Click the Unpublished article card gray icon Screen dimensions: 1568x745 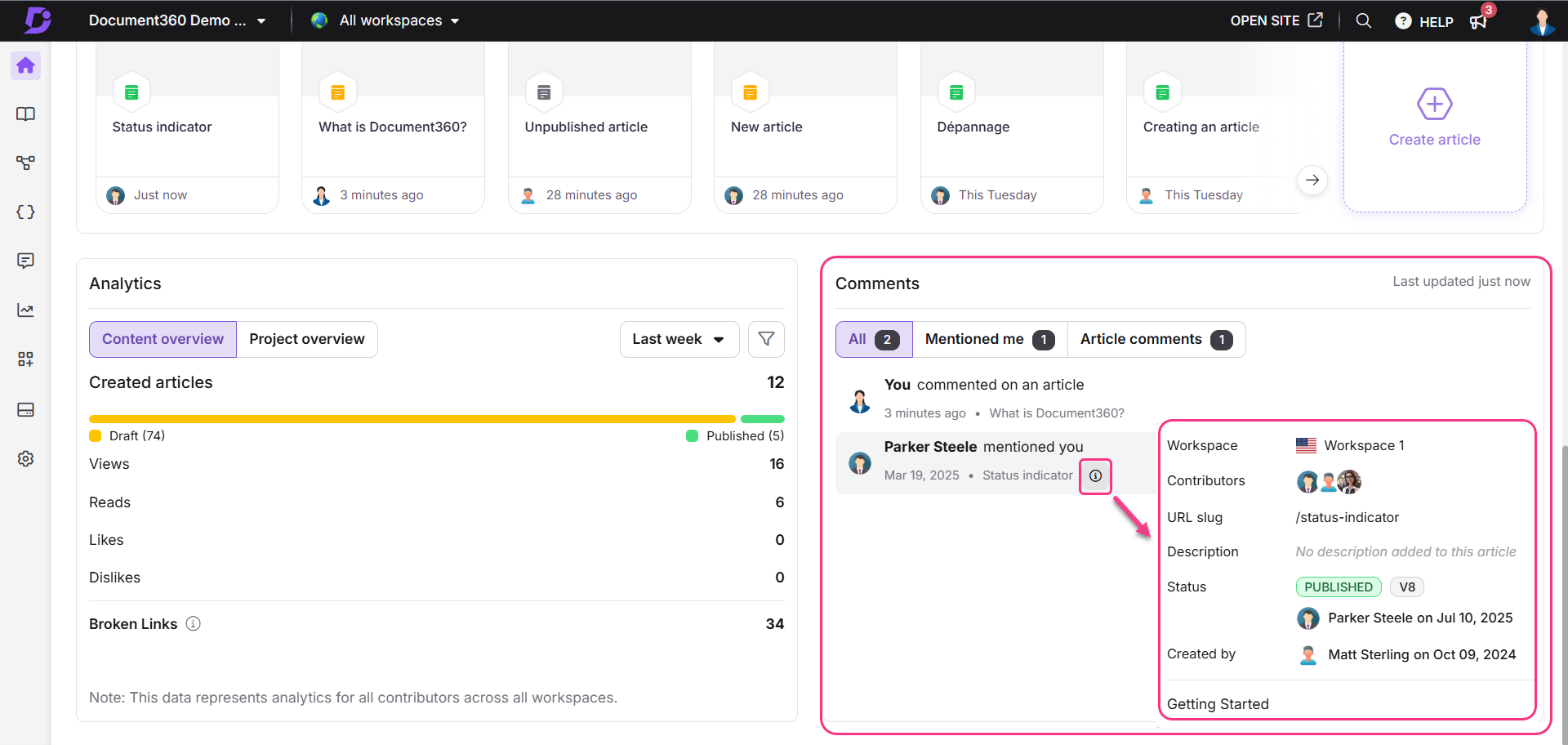[x=544, y=92]
